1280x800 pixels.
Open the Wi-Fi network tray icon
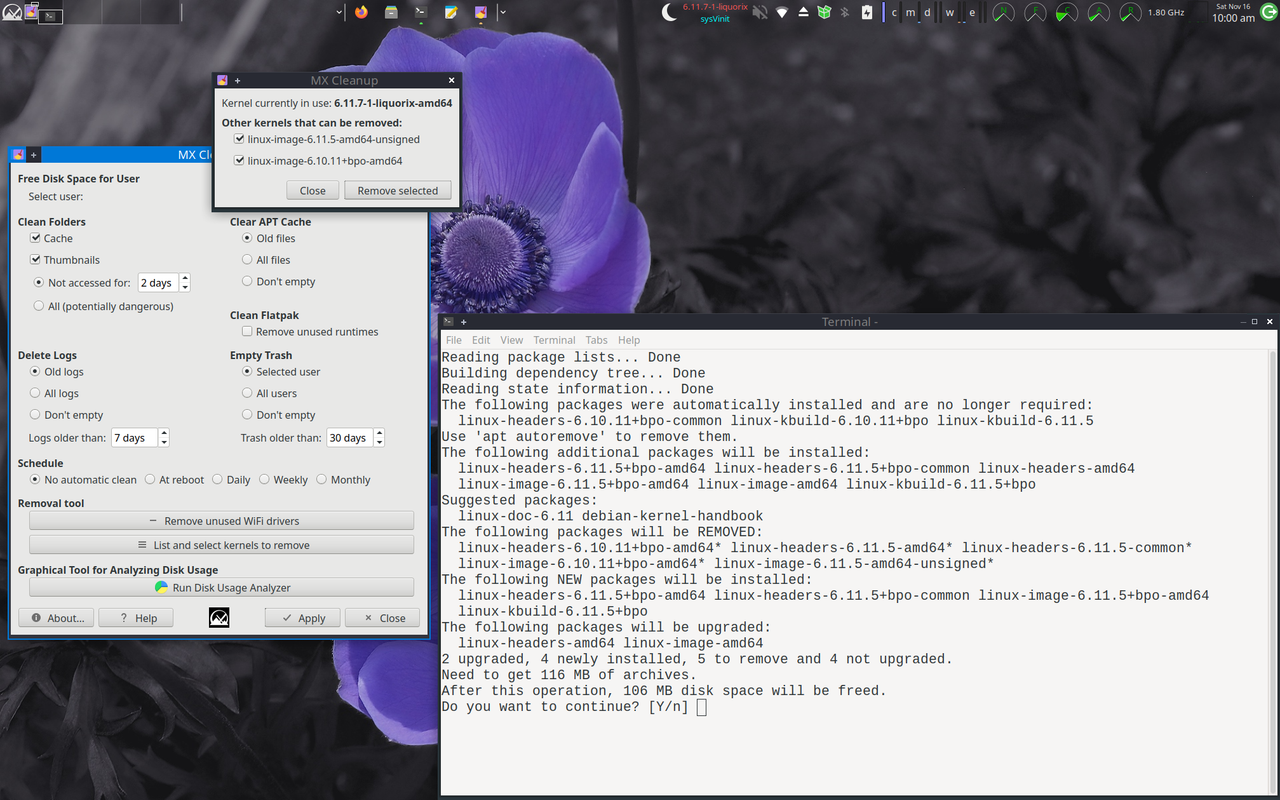783,11
